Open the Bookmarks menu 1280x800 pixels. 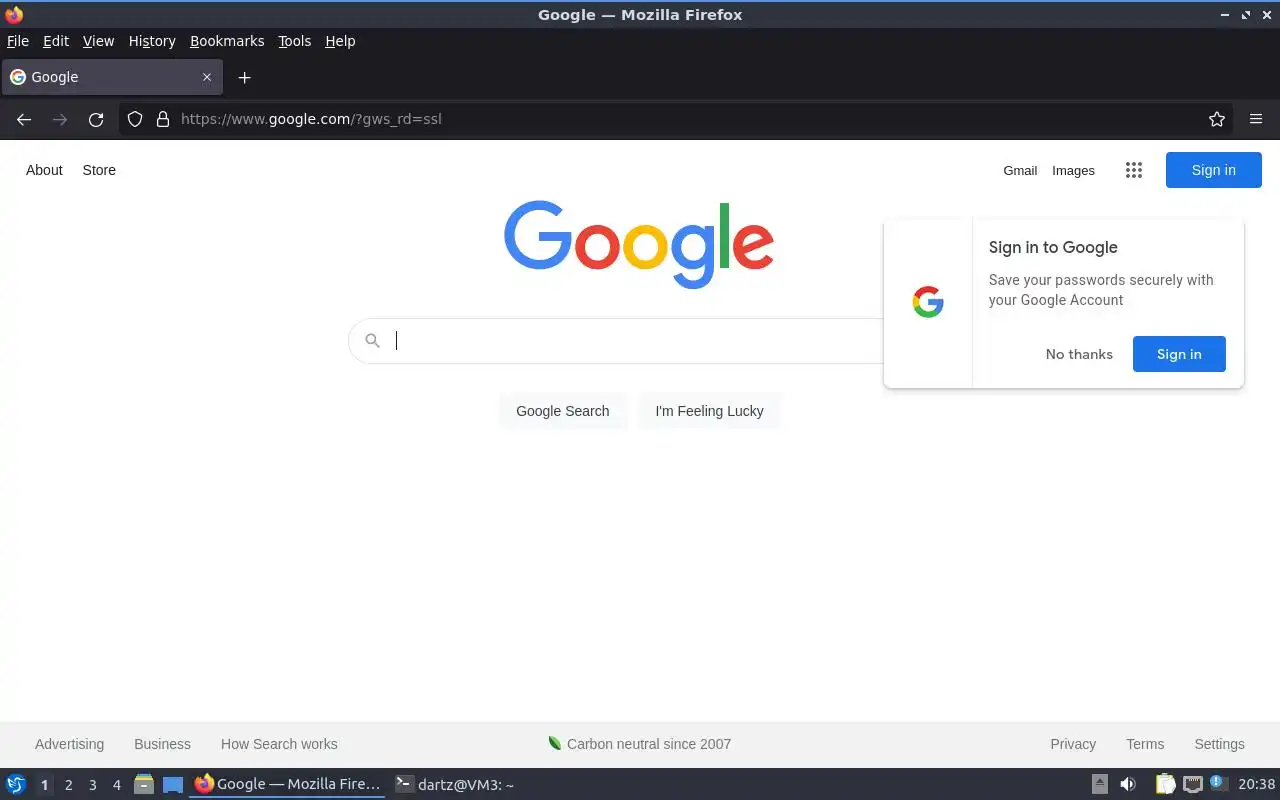(x=227, y=41)
